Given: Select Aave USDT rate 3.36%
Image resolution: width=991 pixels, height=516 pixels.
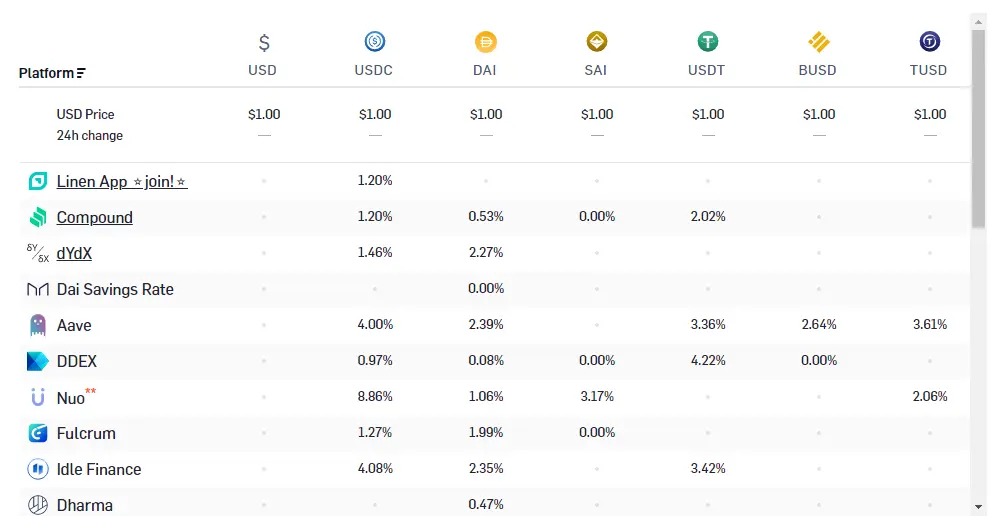Looking at the screenshot, I should point(708,324).
